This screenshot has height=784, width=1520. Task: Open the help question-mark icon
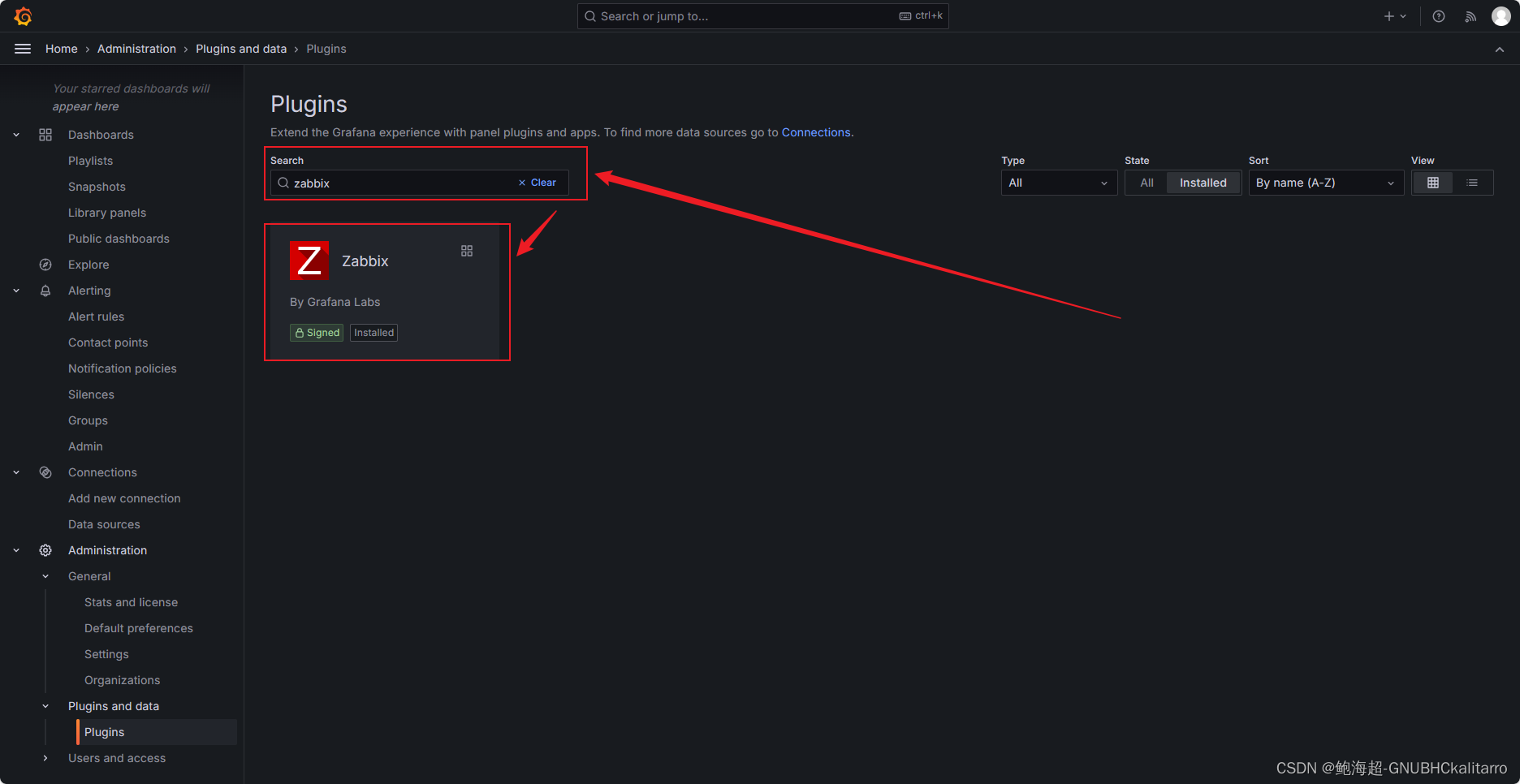[x=1439, y=16]
